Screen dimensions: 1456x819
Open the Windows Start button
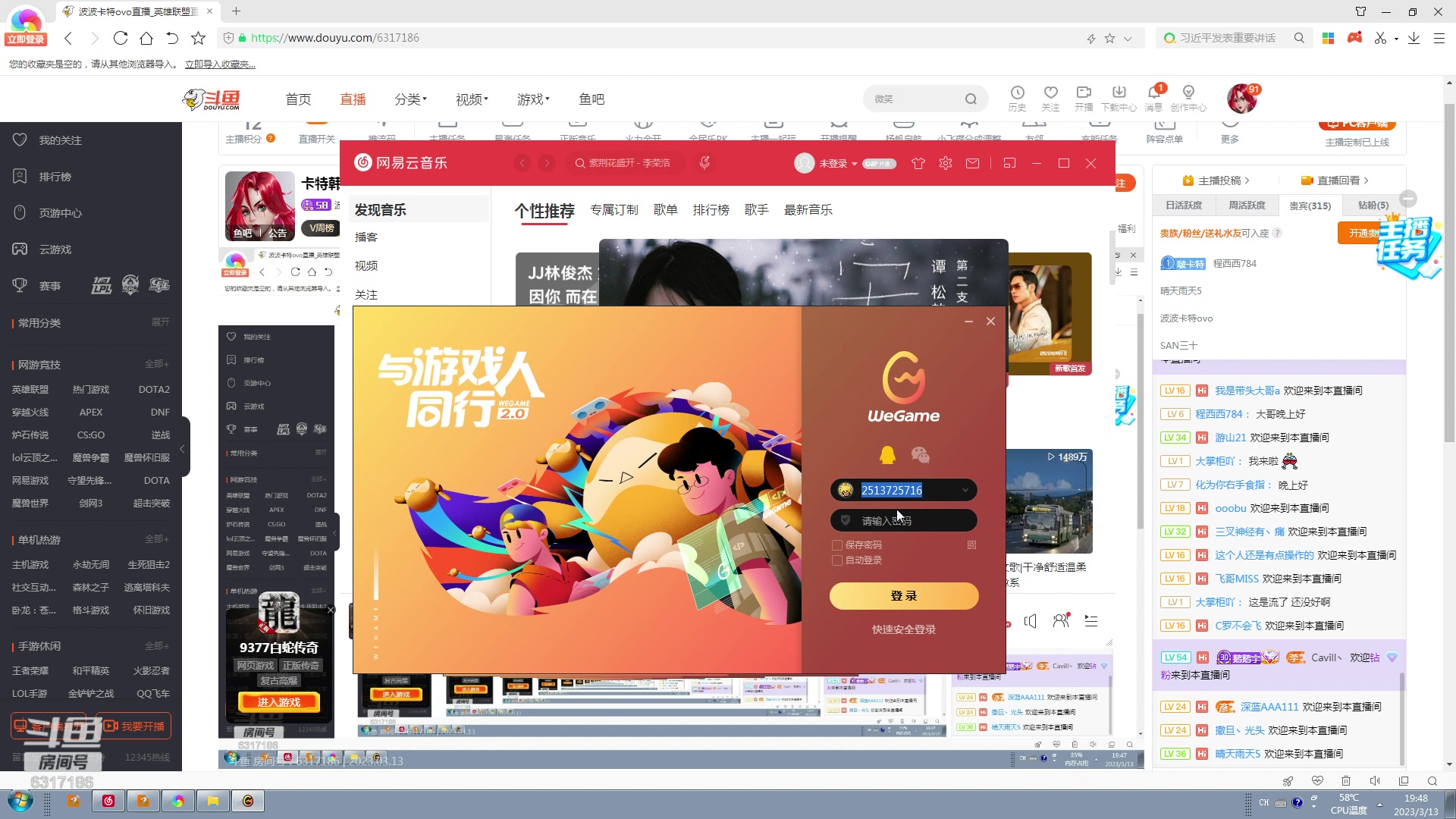[x=20, y=801]
